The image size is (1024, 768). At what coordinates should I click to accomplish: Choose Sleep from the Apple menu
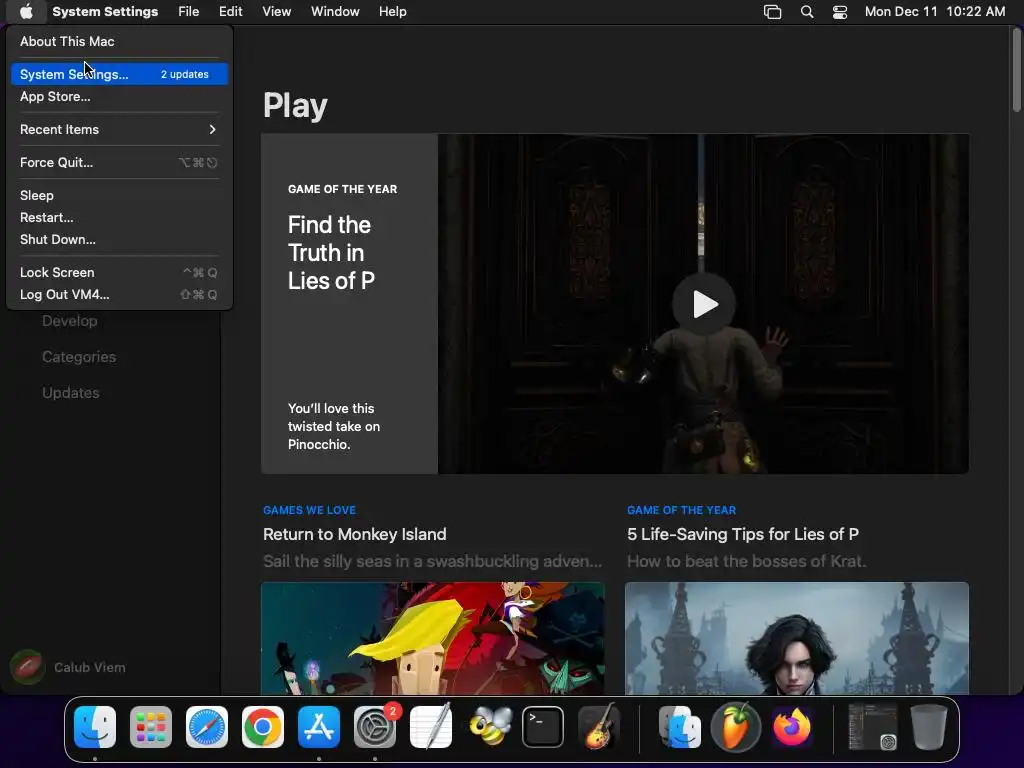(119, 195)
